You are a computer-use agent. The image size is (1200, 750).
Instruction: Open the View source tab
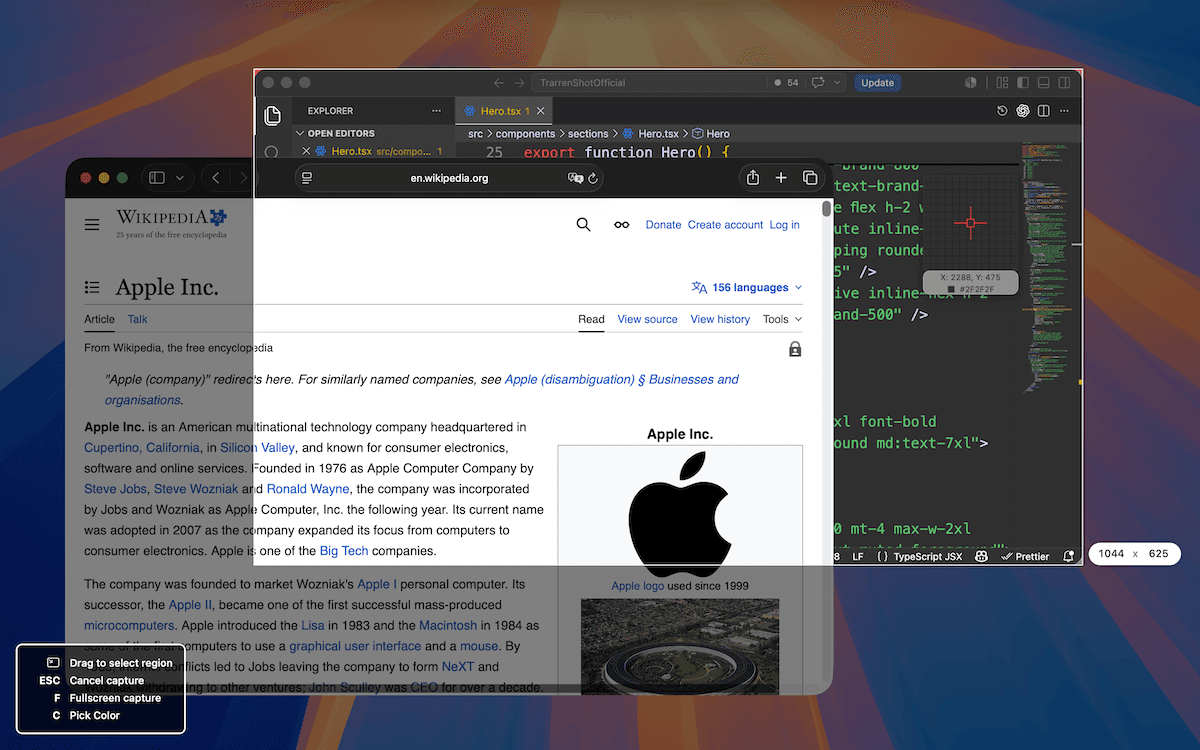coord(647,319)
